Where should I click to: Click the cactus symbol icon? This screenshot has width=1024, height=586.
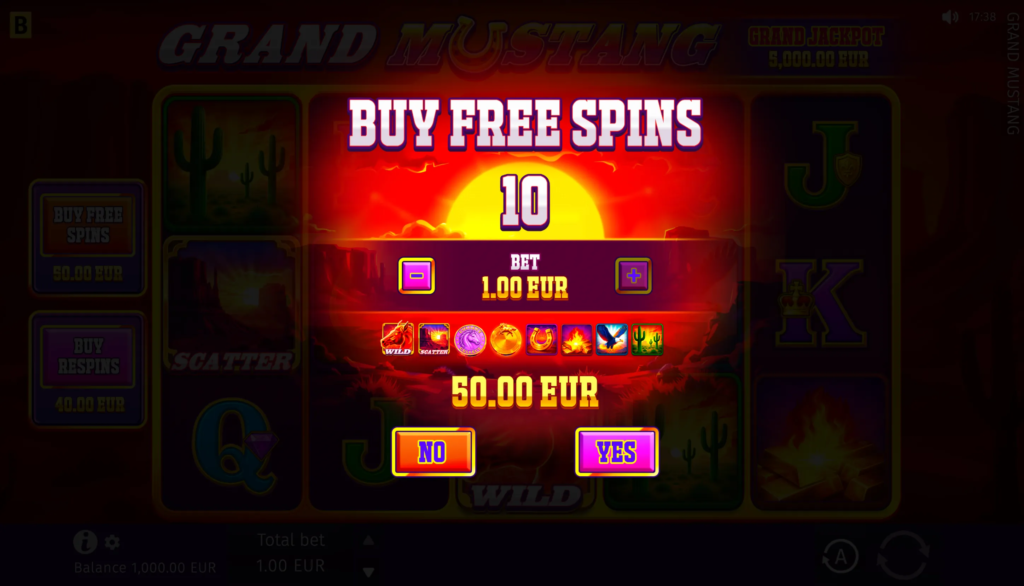[647, 340]
